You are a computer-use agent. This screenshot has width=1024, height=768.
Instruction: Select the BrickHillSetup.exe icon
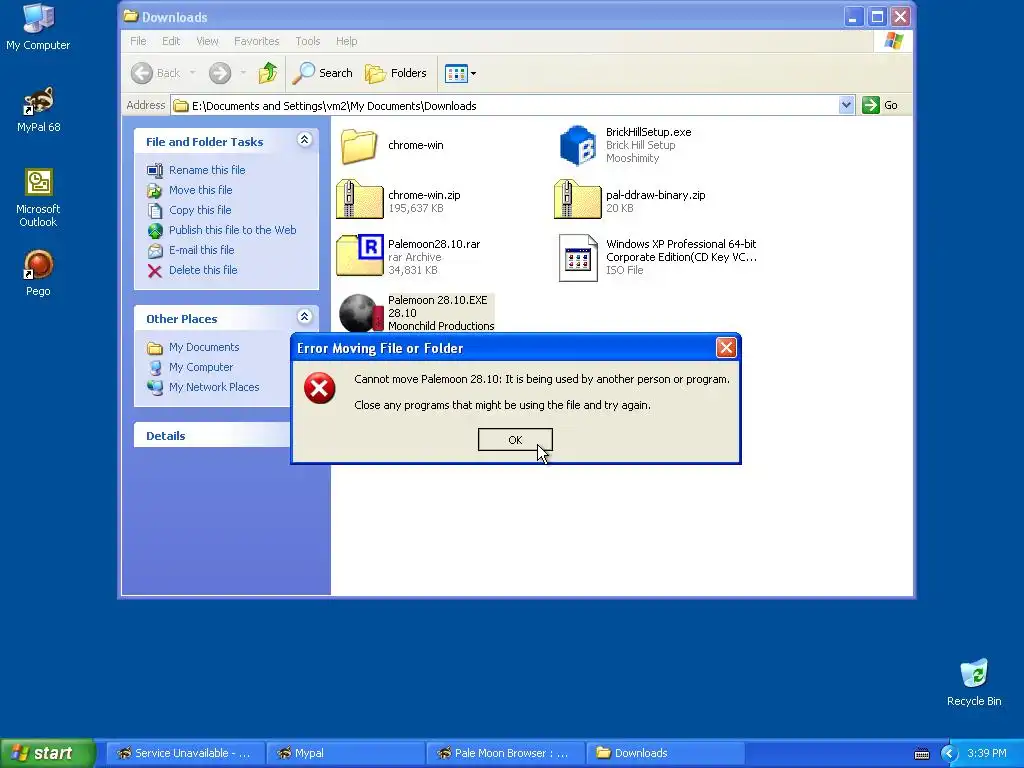tap(578, 145)
